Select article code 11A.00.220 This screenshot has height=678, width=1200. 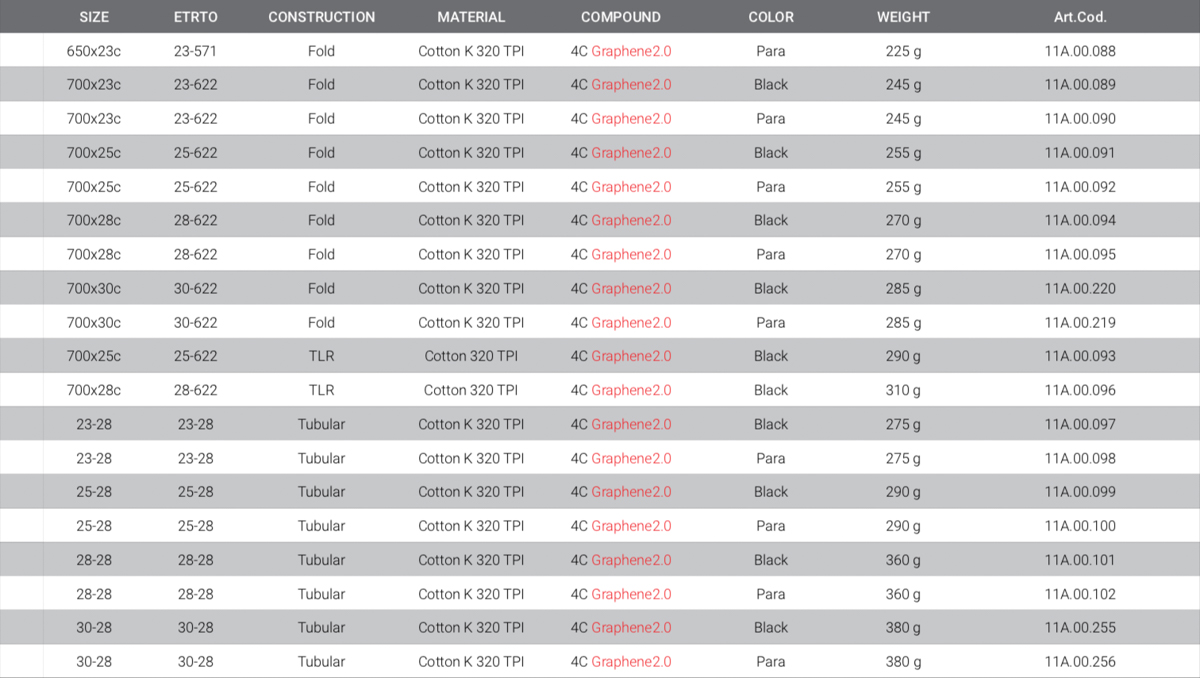tap(1080, 289)
